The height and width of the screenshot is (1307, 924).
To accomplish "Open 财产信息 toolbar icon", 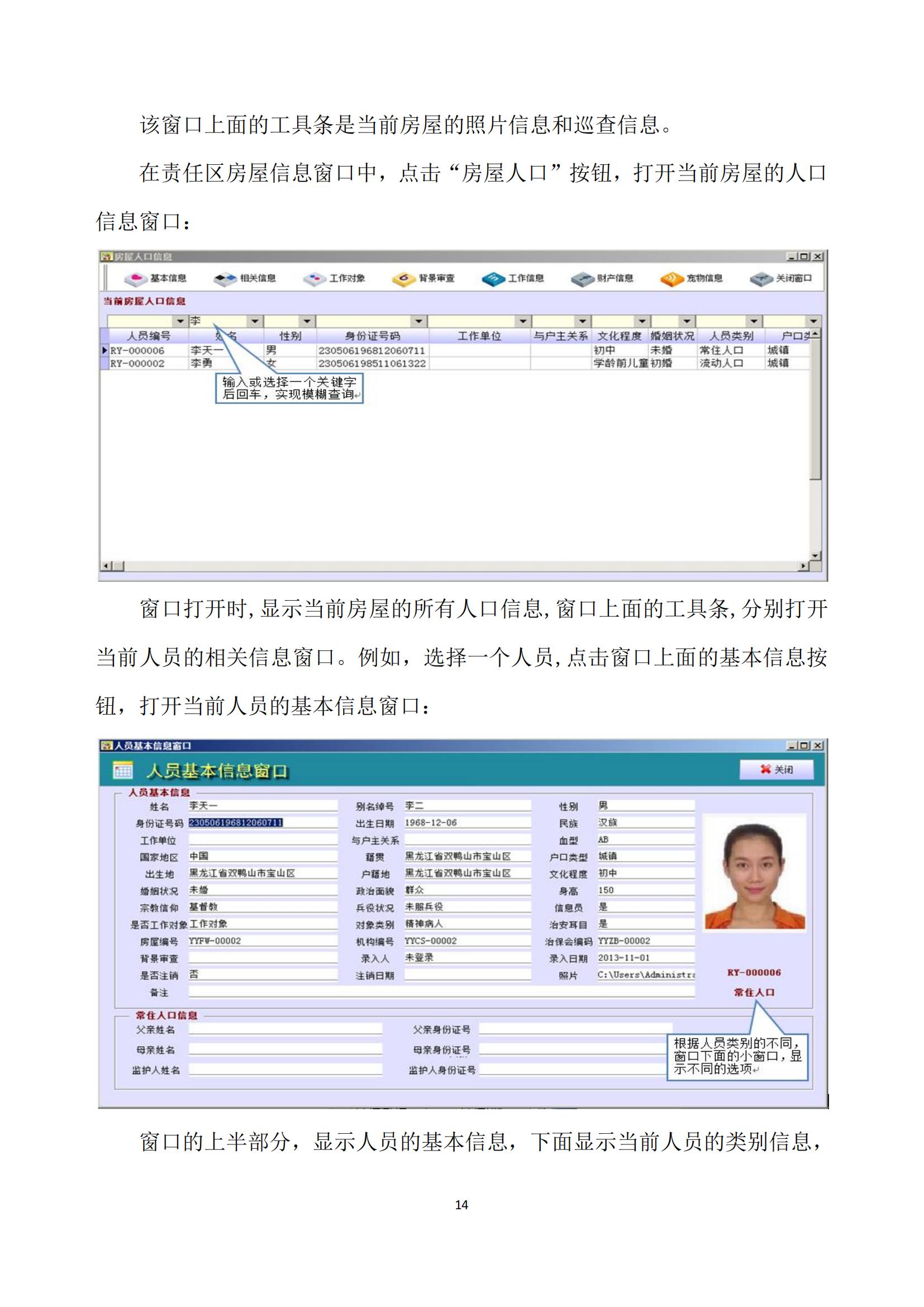I will [x=602, y=278].
